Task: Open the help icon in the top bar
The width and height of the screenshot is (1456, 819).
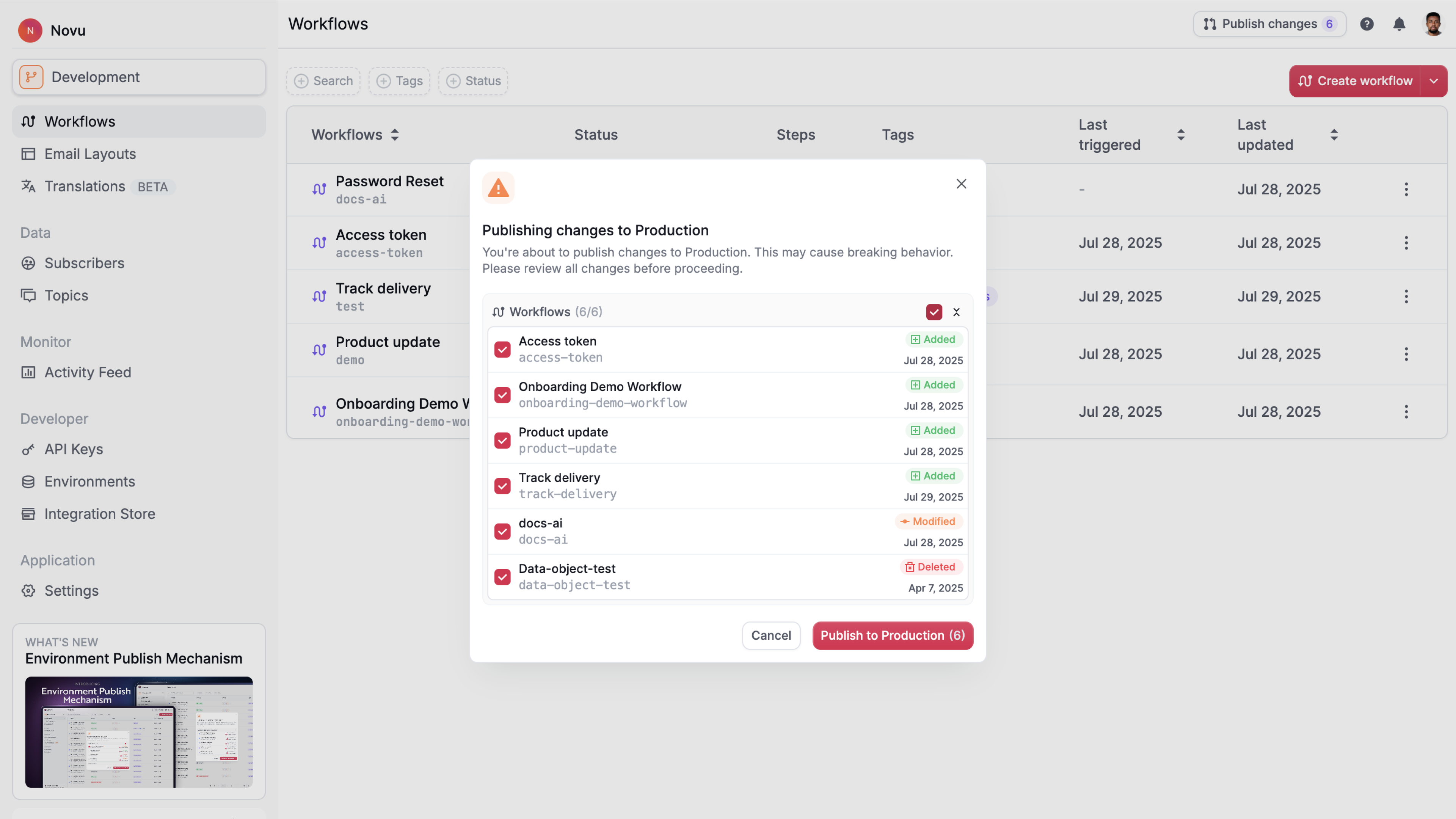Action: (1367, 24)
